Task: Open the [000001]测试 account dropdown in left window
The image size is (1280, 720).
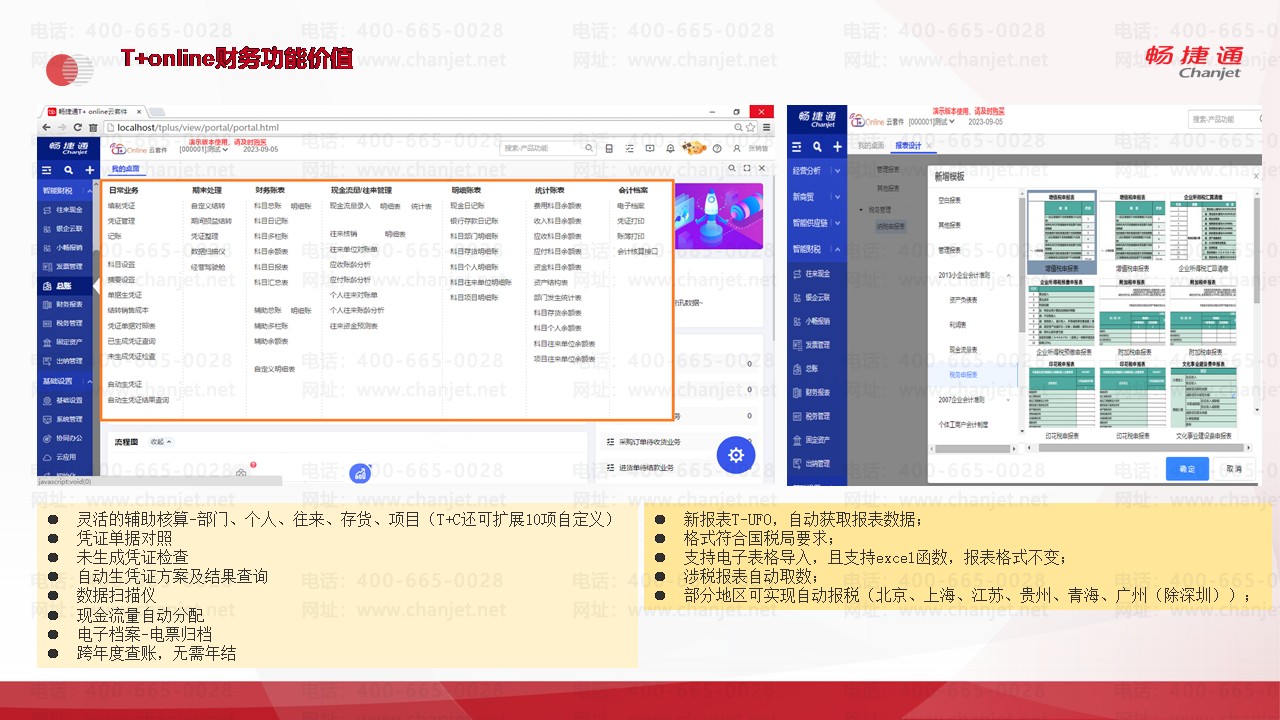Action: pos(205,150)
